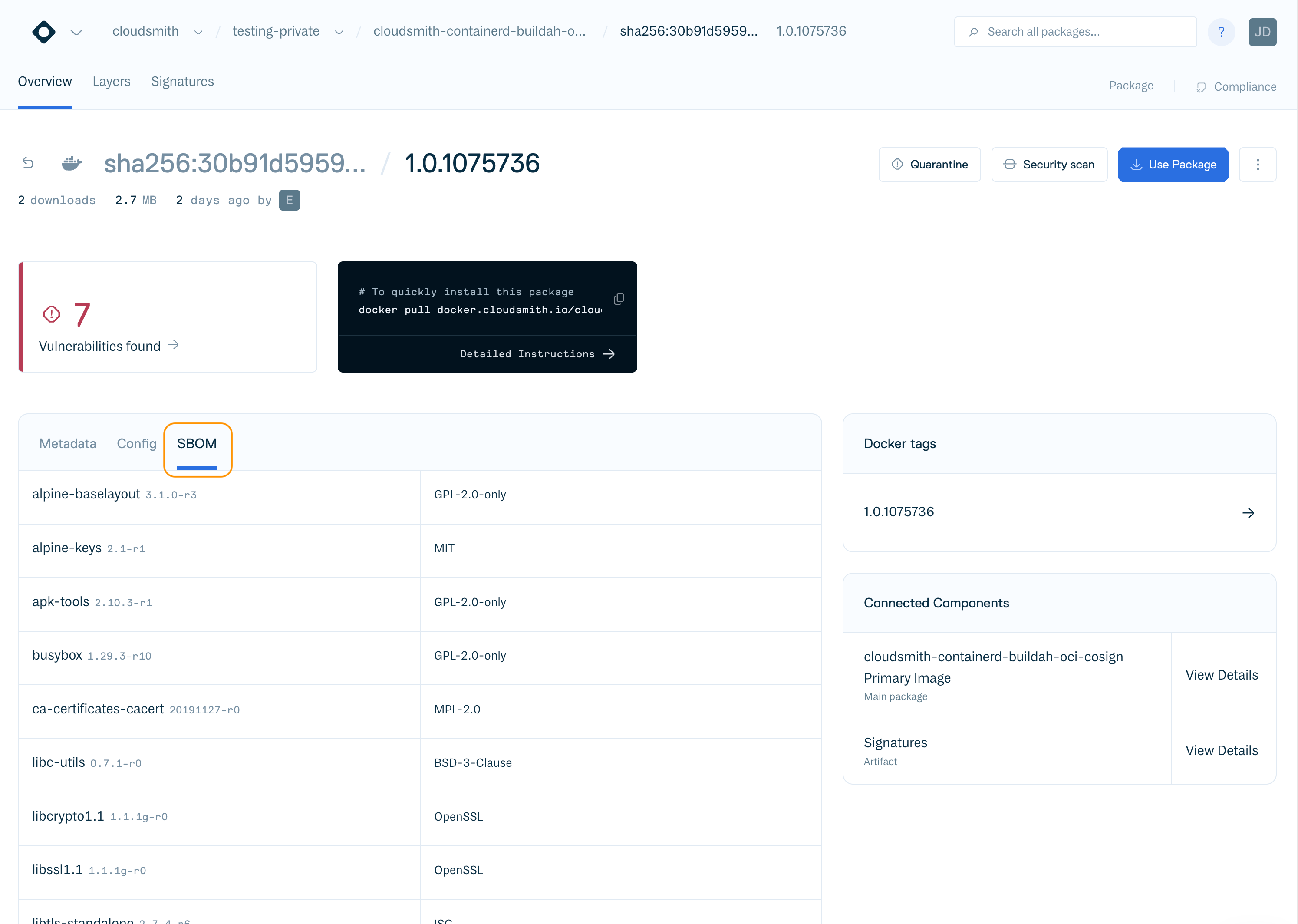The width and height of the screenshot is (1298, 924).
Task: Go to the cloudsmith workspace breadcrumb
Action: tap(145, 31)
